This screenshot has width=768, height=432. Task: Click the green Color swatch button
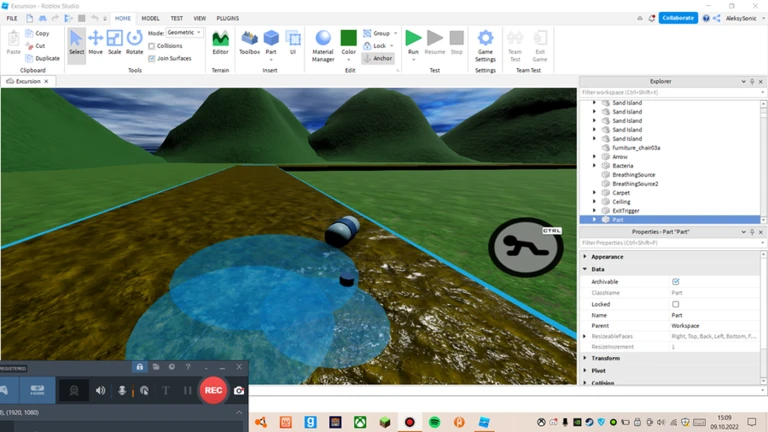[349, 38]
